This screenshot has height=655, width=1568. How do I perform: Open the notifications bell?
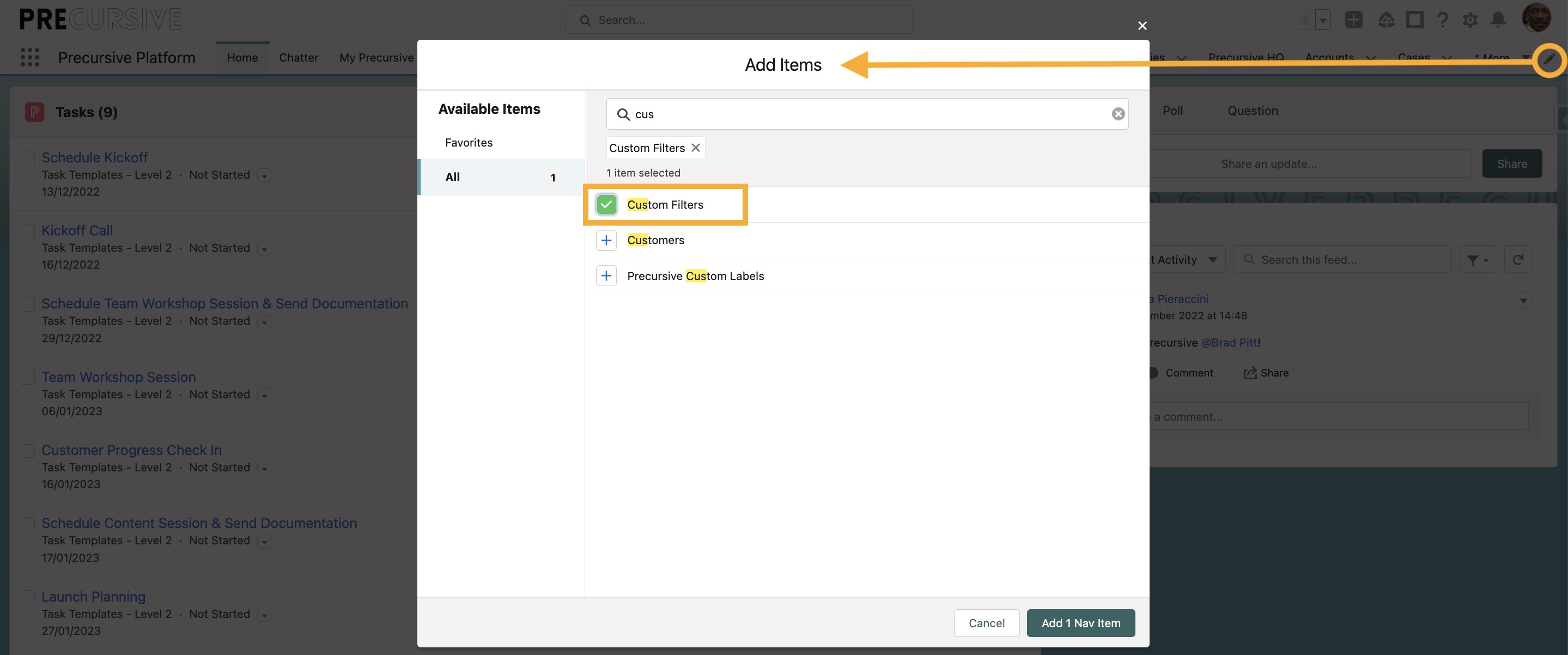coord(1498,20)
